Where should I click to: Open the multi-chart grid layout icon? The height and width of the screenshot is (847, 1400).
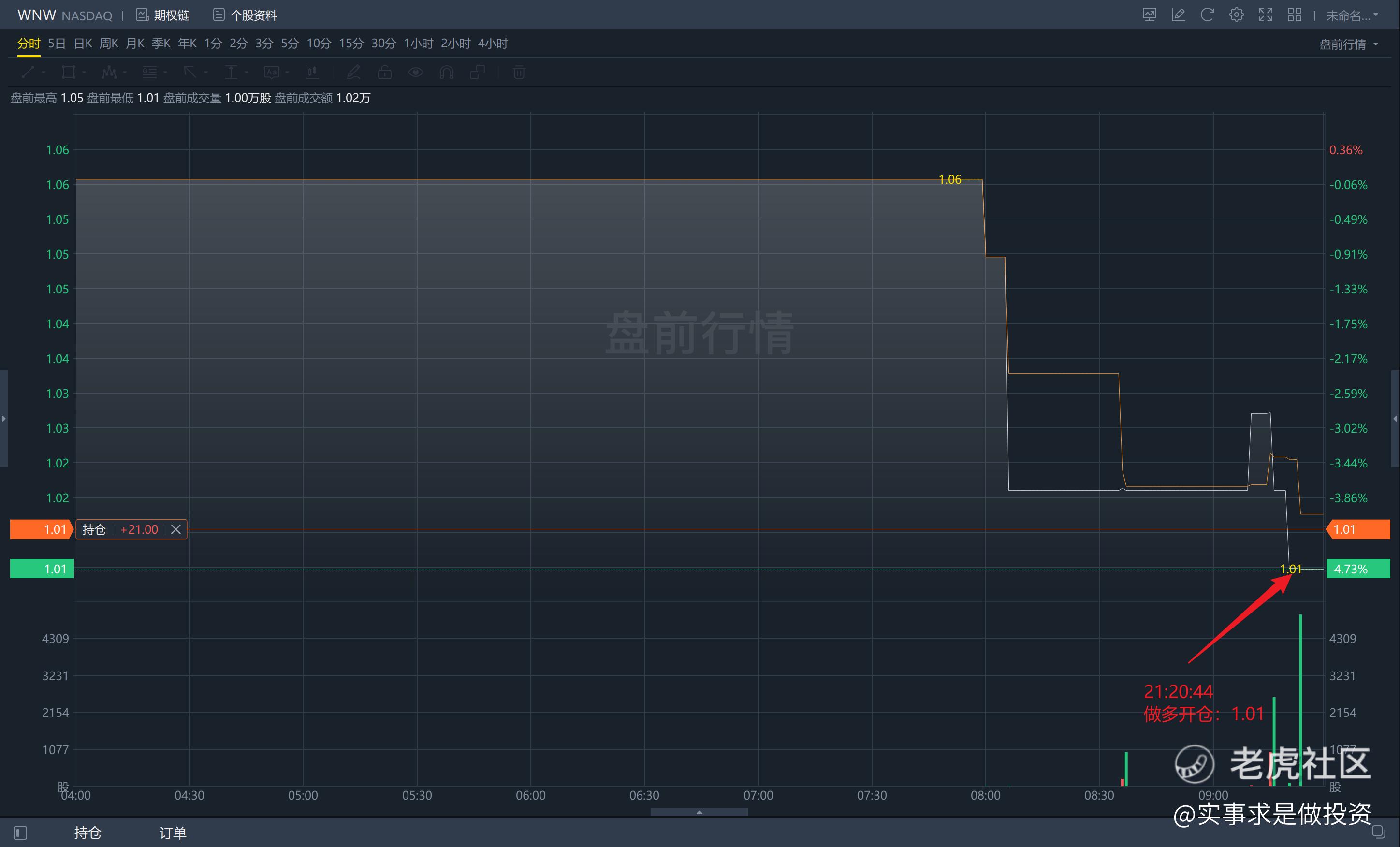pos(1294,15)
